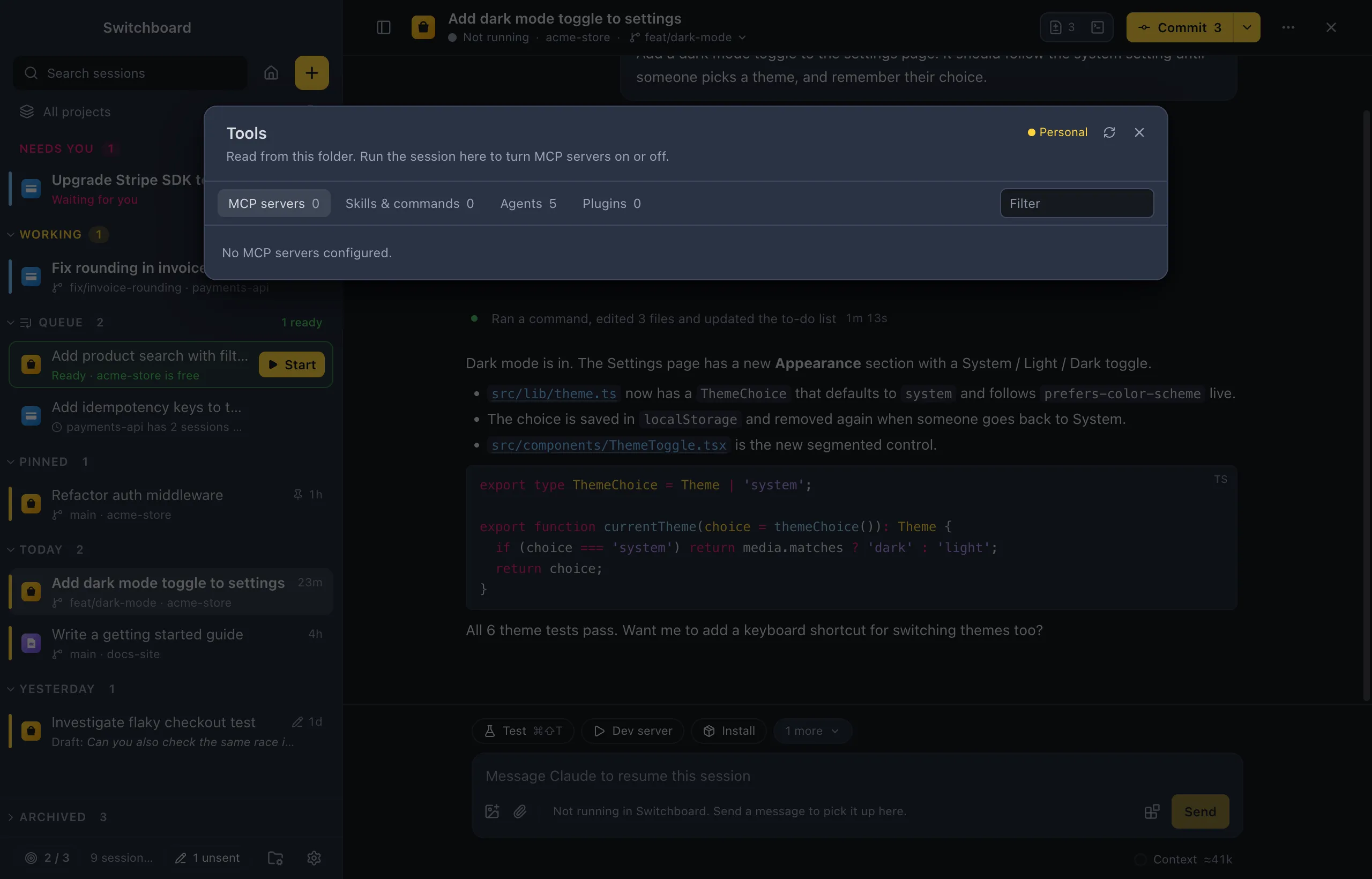Open Add idempotency keys queued session

tap(170, 416)
